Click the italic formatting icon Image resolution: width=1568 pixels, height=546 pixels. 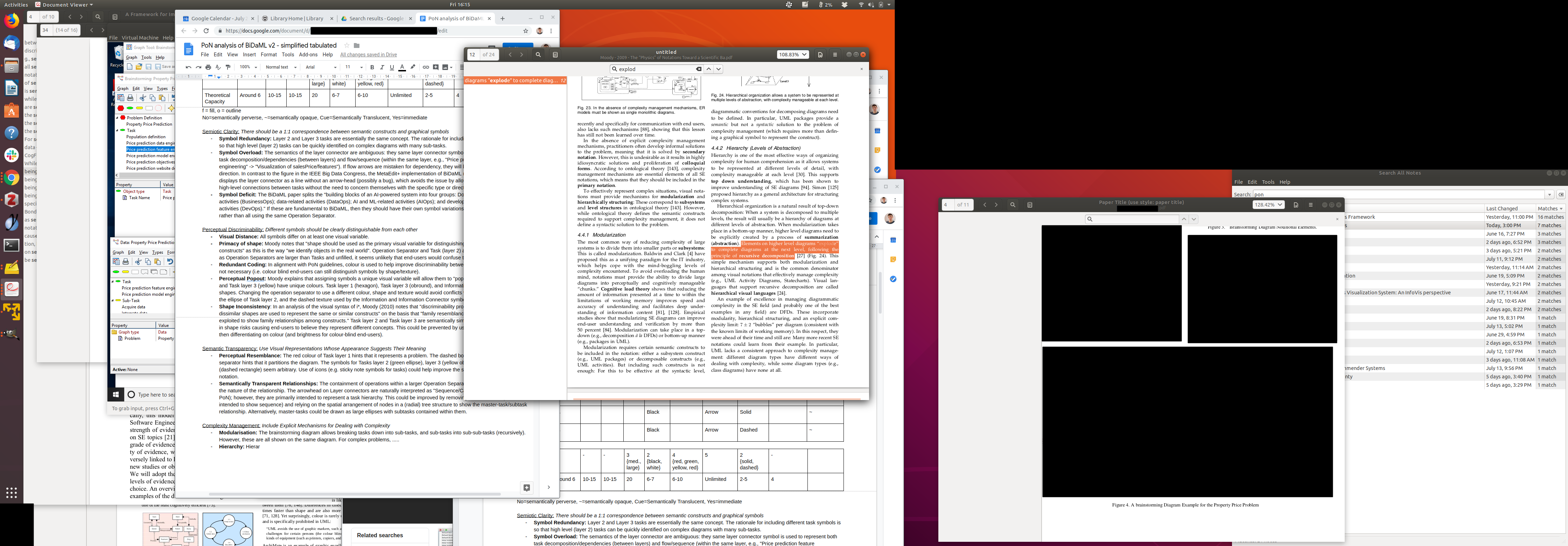(381, 68)
